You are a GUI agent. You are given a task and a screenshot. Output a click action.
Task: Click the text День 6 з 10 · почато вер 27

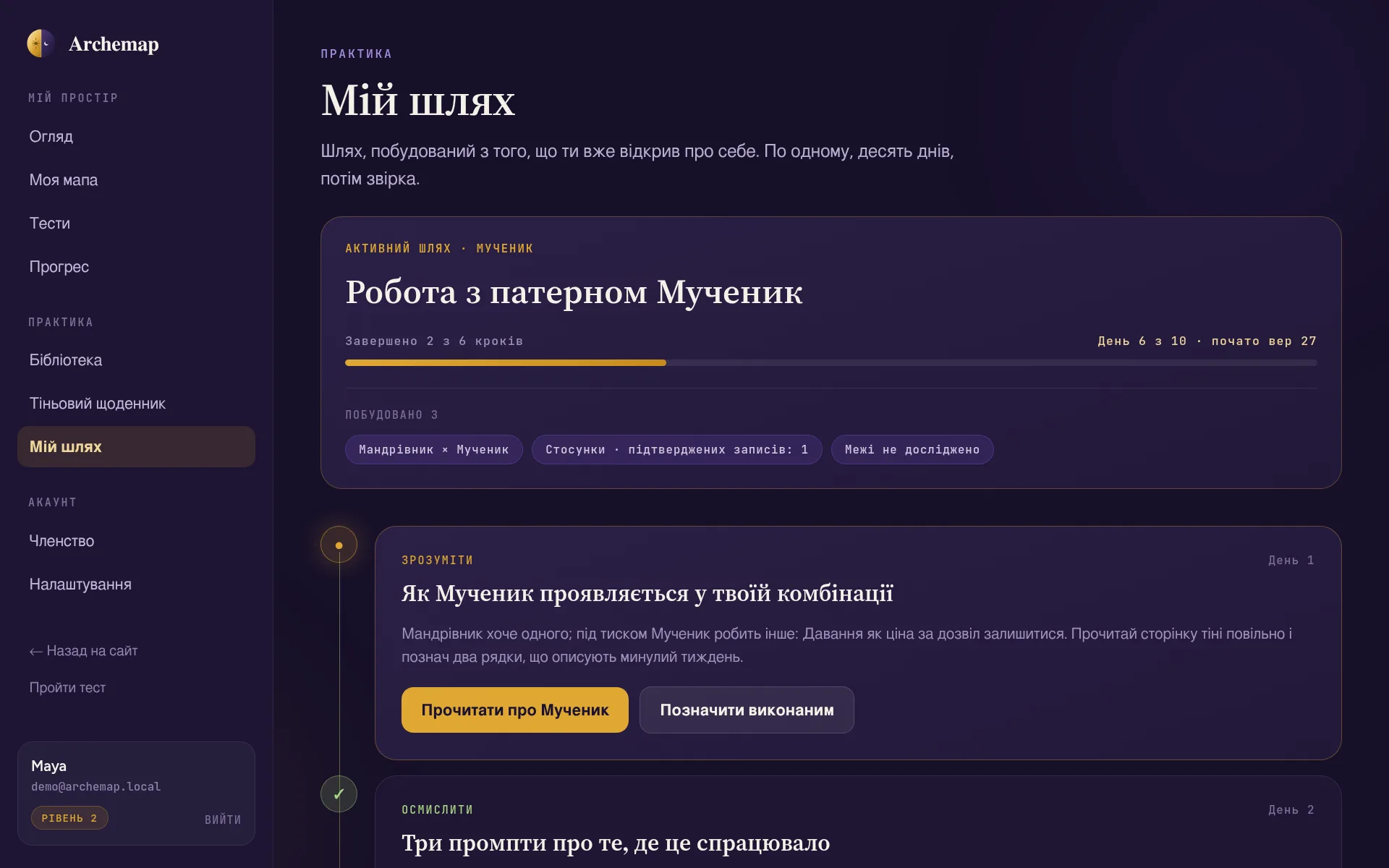click(1207, 341)
